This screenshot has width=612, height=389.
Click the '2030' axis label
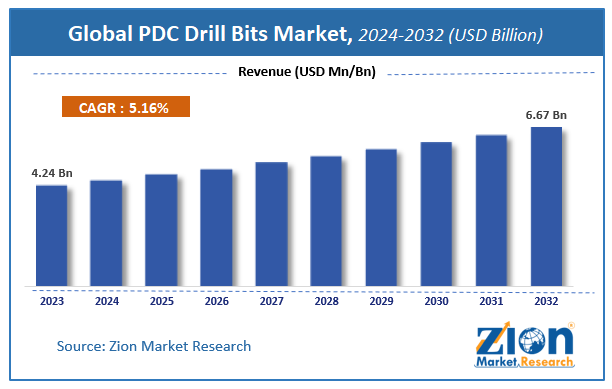[436, 301]
